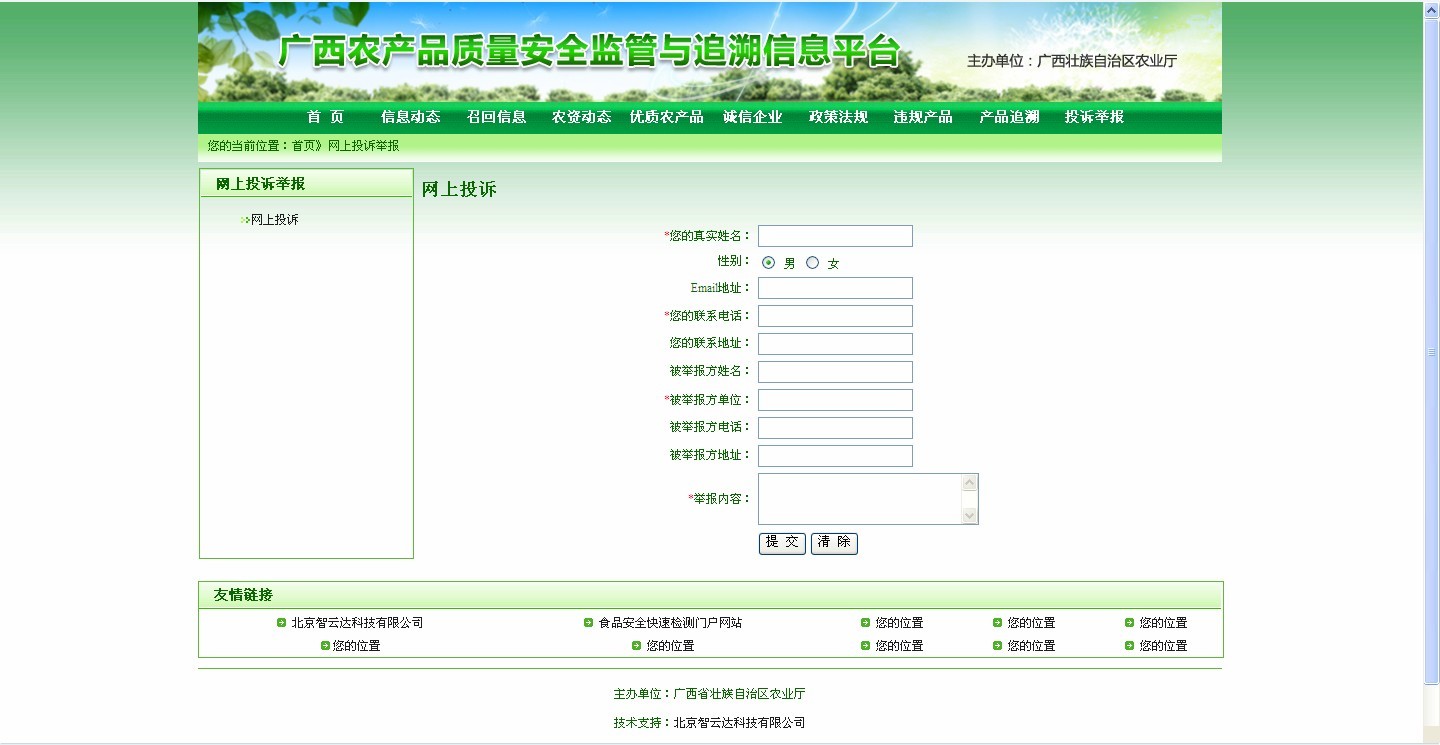This screenshot has width=1440, height=745.
Task: Click the 首页 breadcrumb link
Action: (x=304, y=146)
